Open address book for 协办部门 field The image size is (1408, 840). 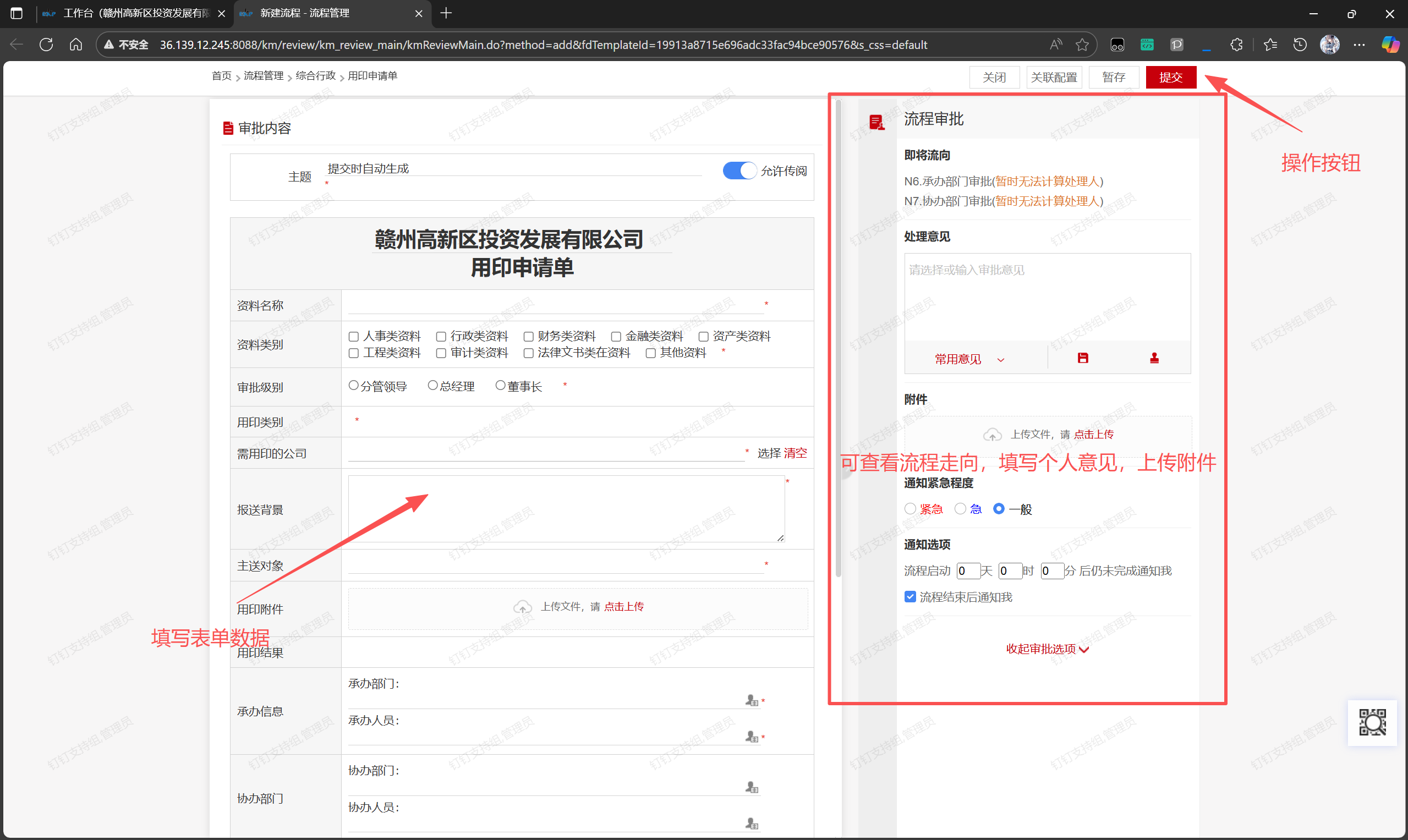751,787
